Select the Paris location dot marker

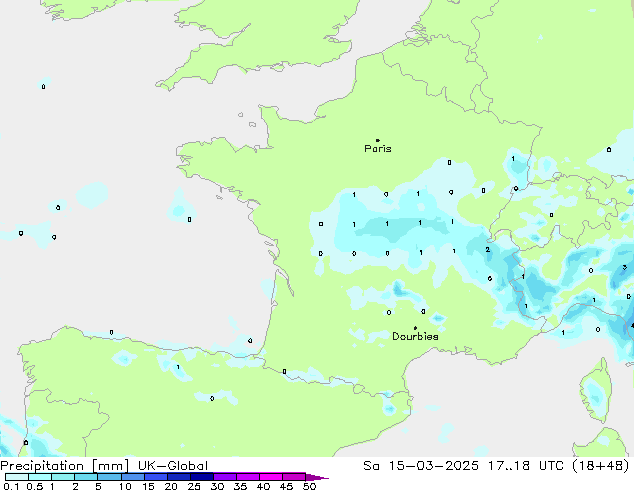tap(378, 140)
